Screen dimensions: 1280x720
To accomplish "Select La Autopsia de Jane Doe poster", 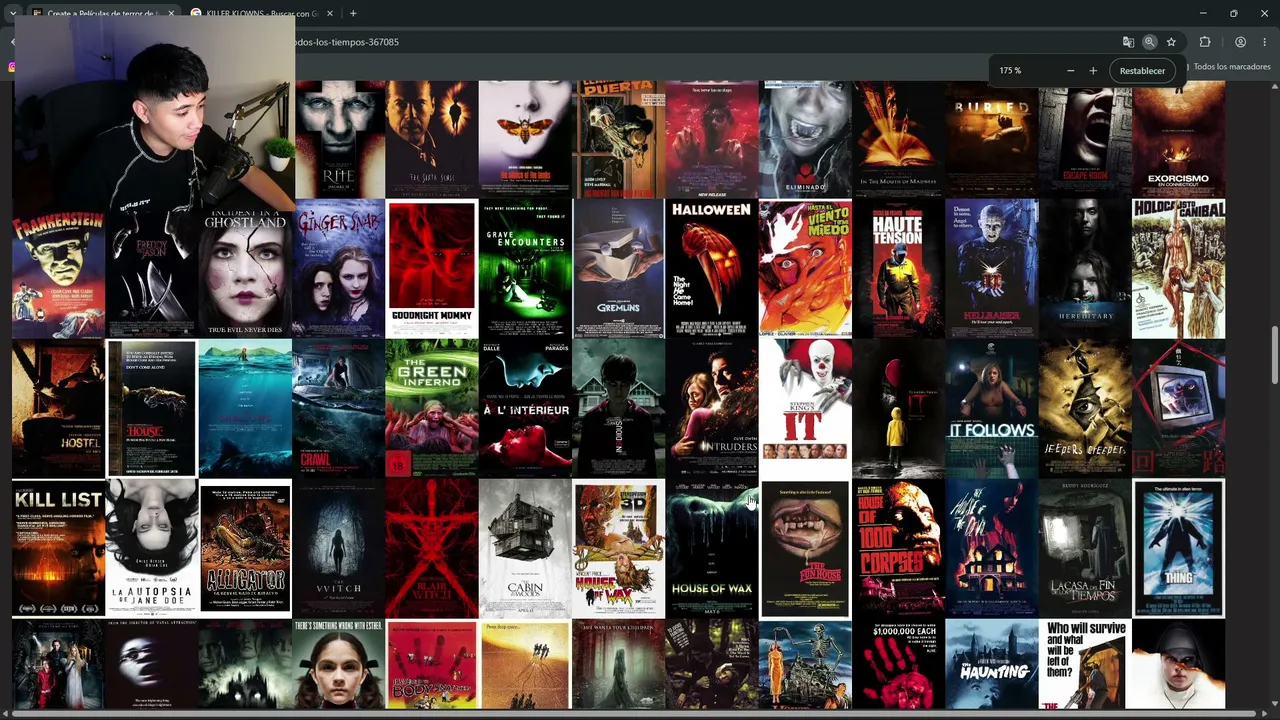I will pyautogui.click(x=151, y=549).
